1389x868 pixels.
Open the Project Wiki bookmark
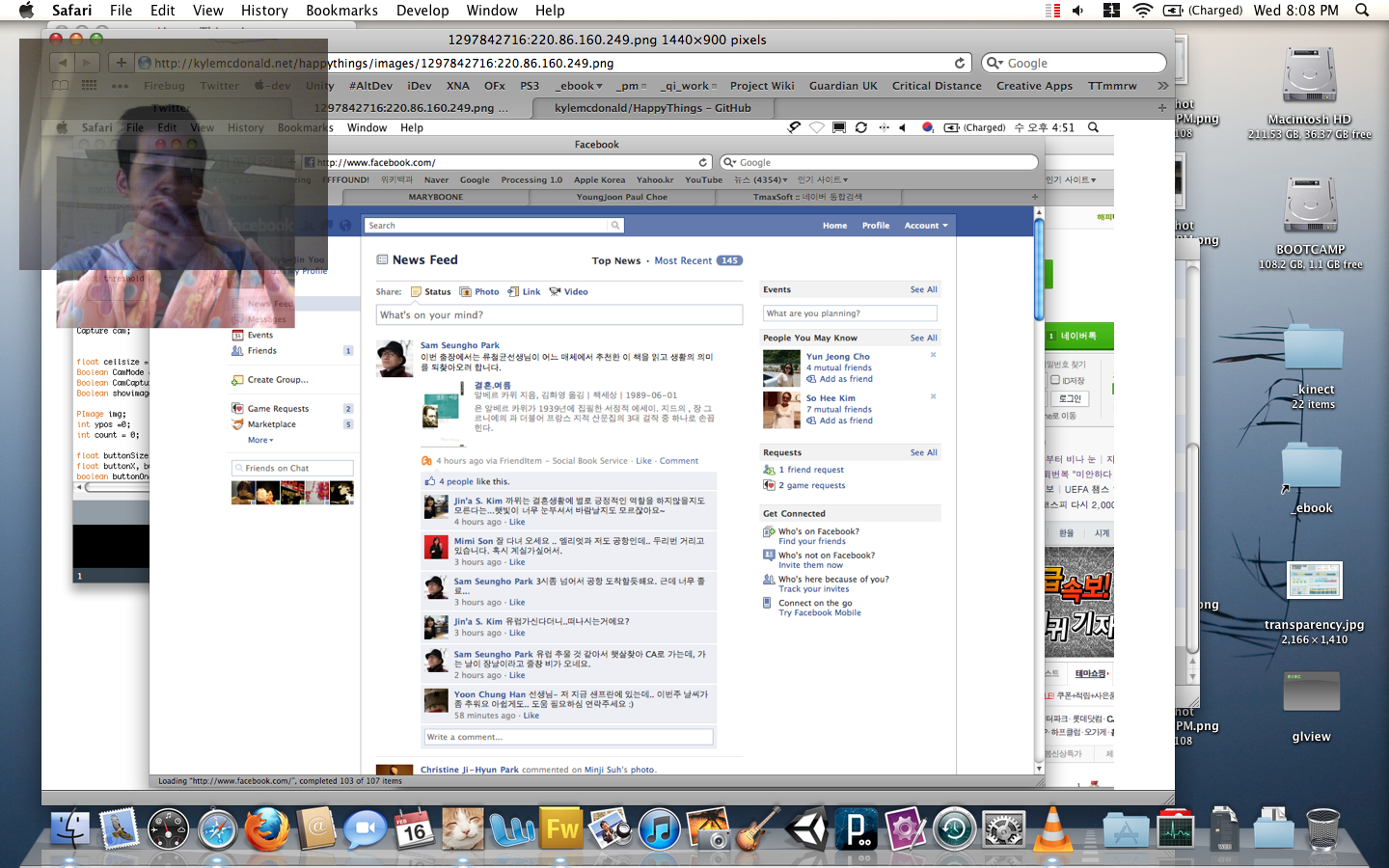point(762,86)
